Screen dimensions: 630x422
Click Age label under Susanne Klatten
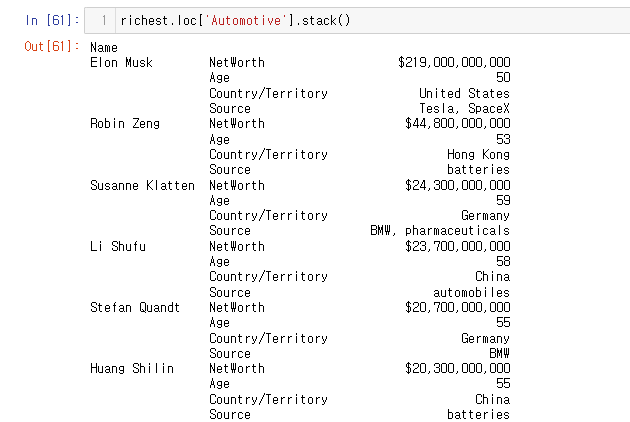[x=219, y=201]
